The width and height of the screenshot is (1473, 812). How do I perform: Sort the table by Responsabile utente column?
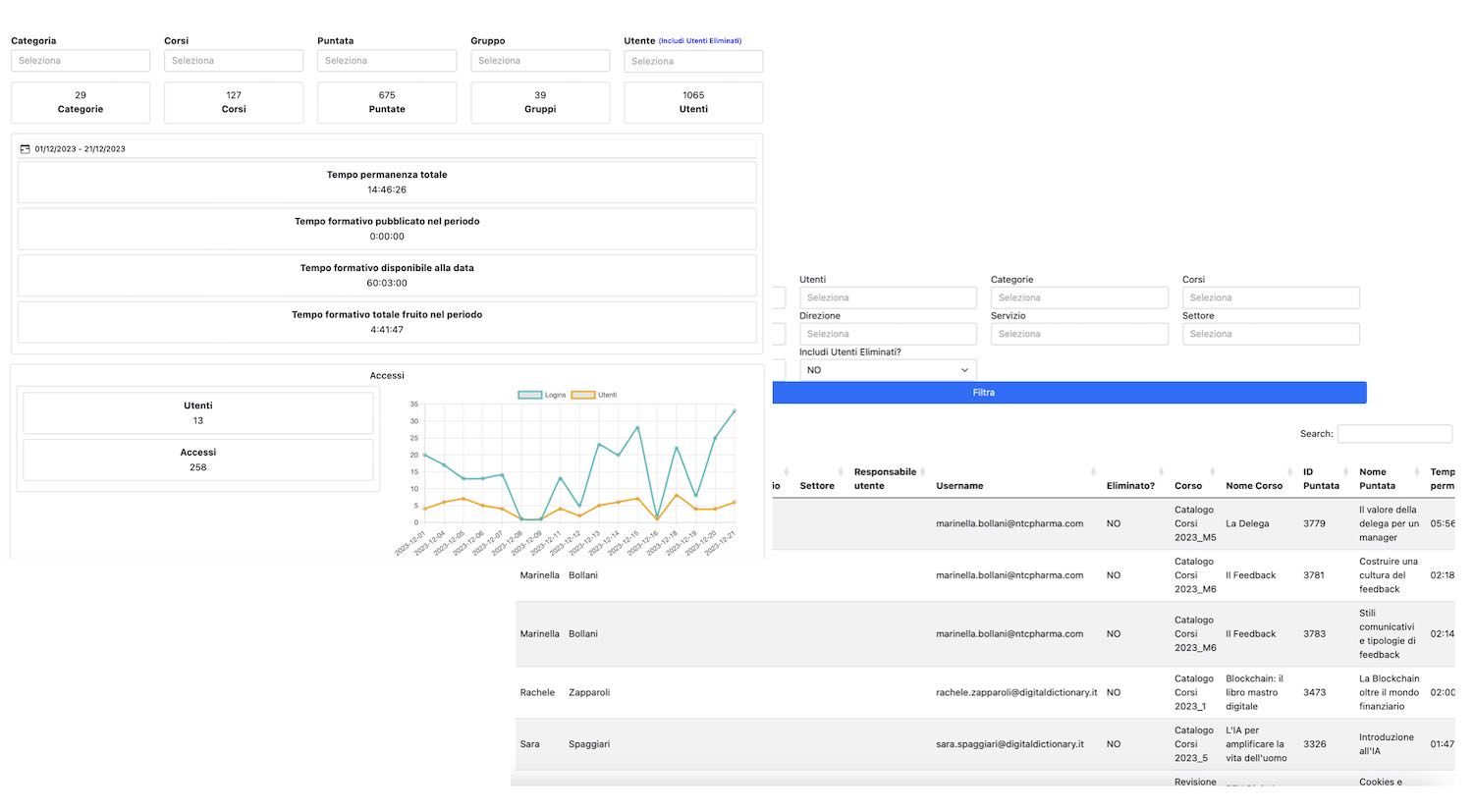886,478
